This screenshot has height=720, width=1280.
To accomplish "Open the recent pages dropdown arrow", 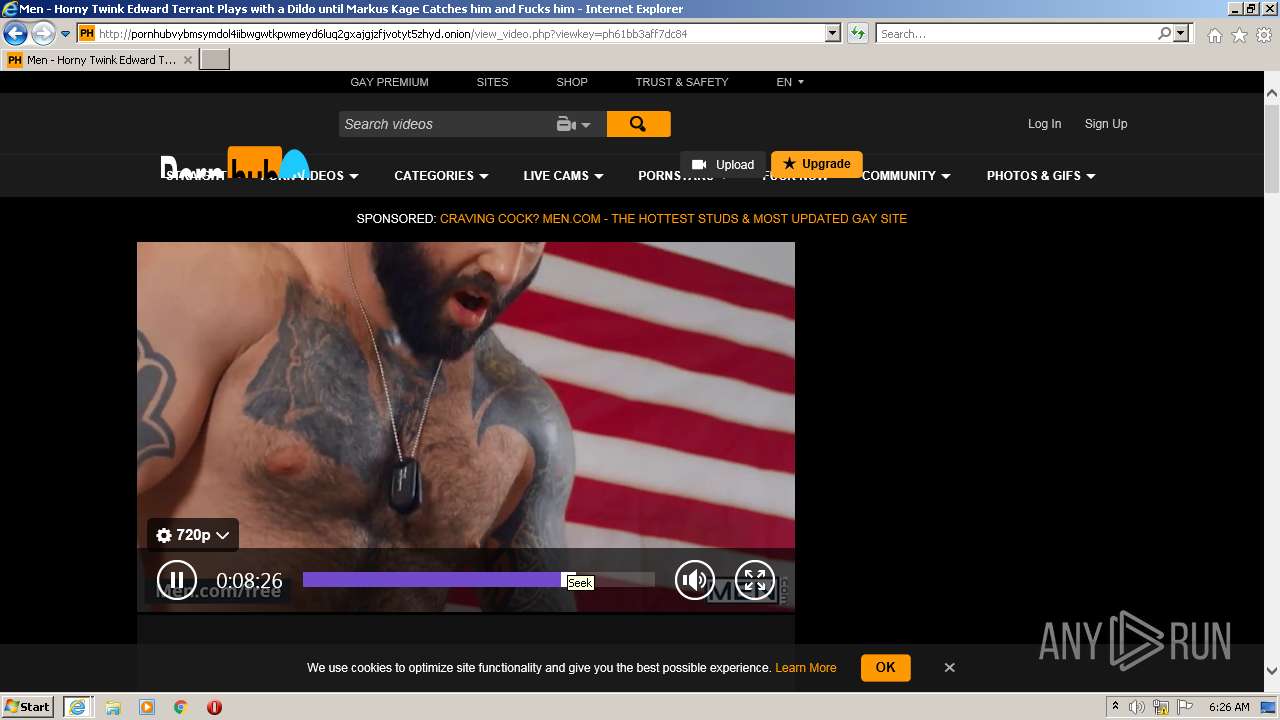I will (x=65, y=33).
